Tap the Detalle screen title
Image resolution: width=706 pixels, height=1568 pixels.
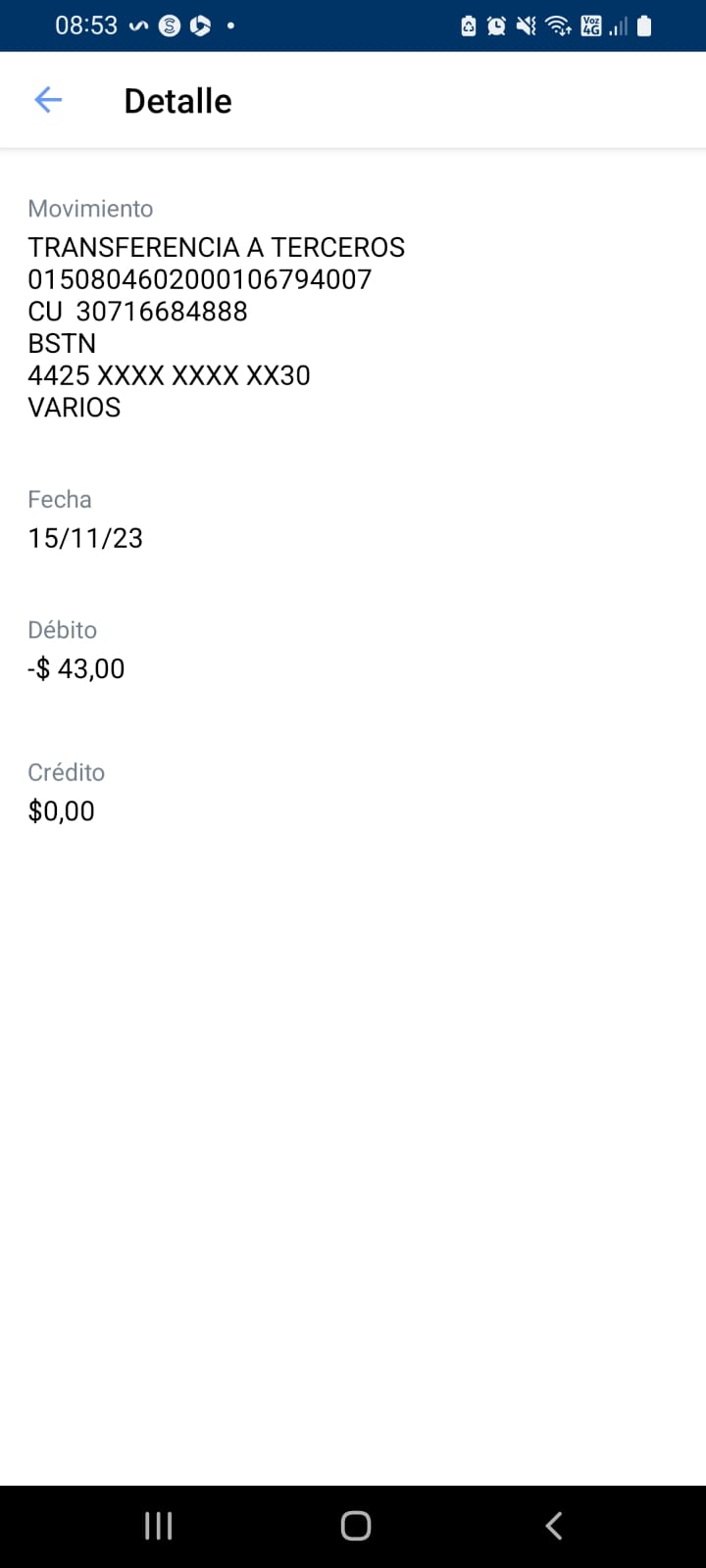click(177, 101)
